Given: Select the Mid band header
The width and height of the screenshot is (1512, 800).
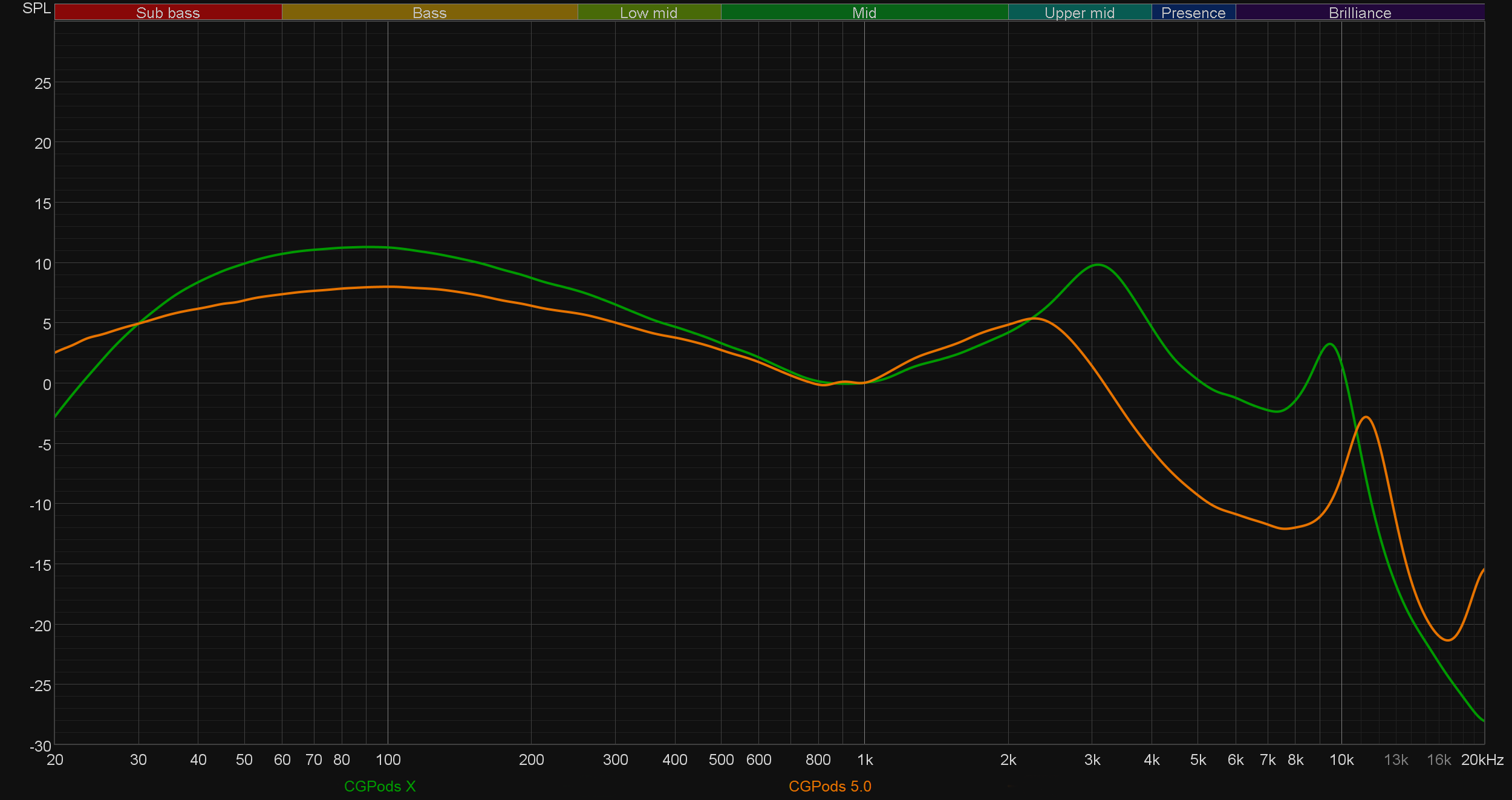Looking at the screenshot, I should pyautogui.click(x=864, y=12).
